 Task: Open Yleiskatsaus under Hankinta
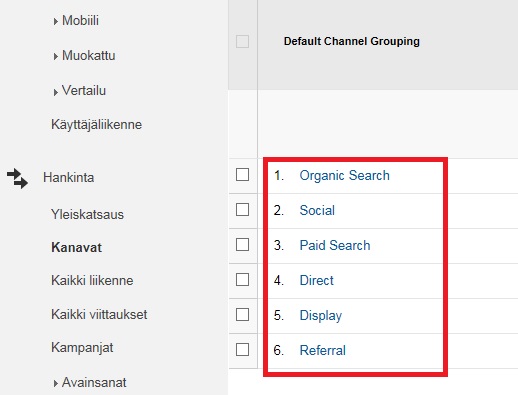coord(87,214)
